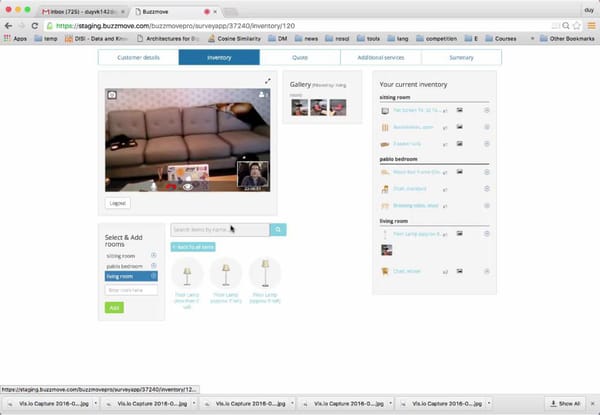Expand the video to fullscreen

click(x=267, y=81)
